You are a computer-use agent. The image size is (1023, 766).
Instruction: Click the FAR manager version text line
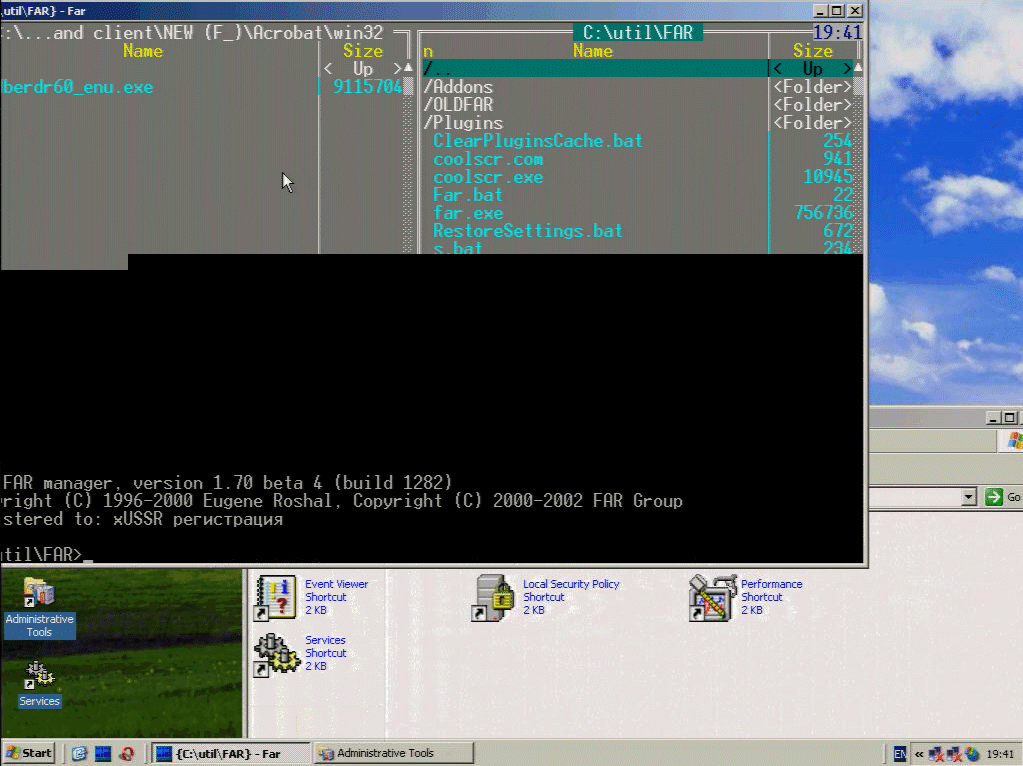point(227,483)
